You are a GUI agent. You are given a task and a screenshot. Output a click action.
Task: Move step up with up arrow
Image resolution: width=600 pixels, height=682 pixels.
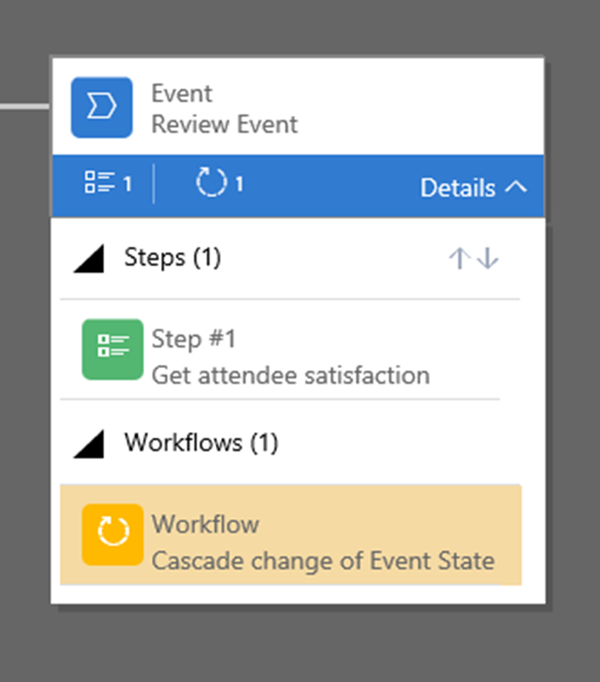(459, 258)
